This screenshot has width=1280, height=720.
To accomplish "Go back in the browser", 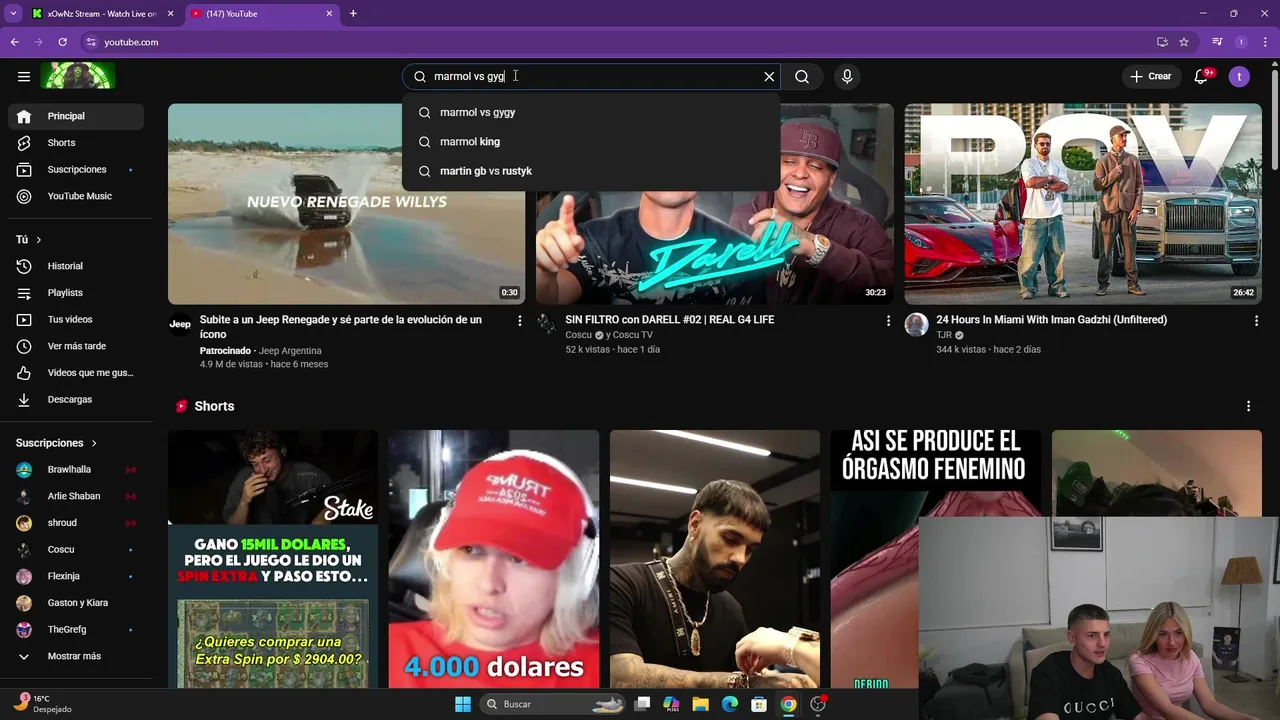I will [14, 42].
